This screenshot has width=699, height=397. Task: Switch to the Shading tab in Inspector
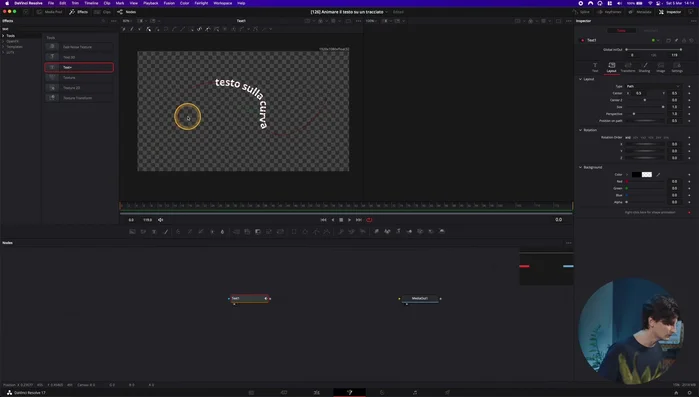click(x=644, y=67)
